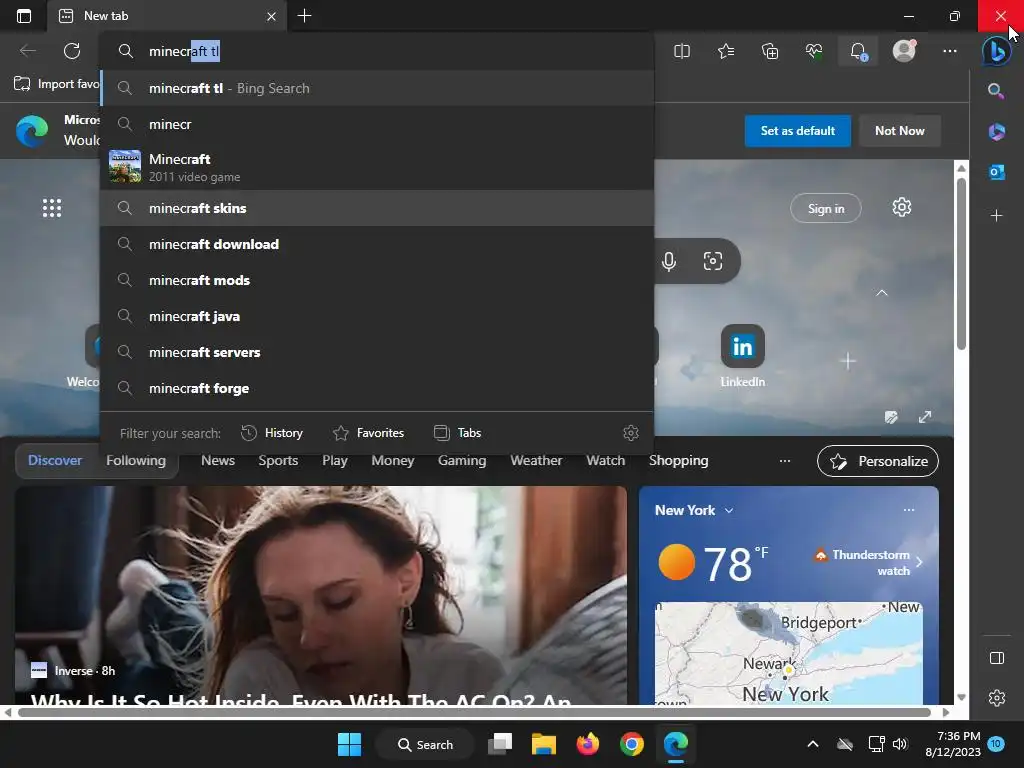The height and width of the screenshot is (768, 1024).
Task: Filter search by History
Action: (x=272, y=433)
